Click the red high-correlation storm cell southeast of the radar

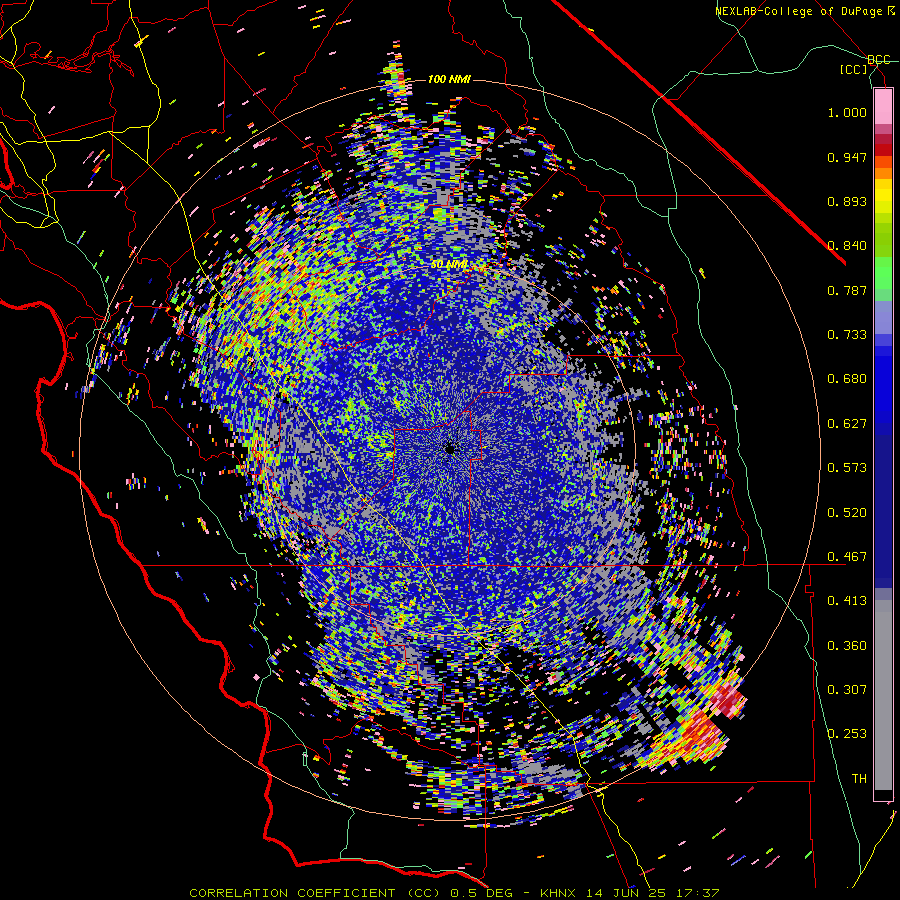tap(729, 700)
